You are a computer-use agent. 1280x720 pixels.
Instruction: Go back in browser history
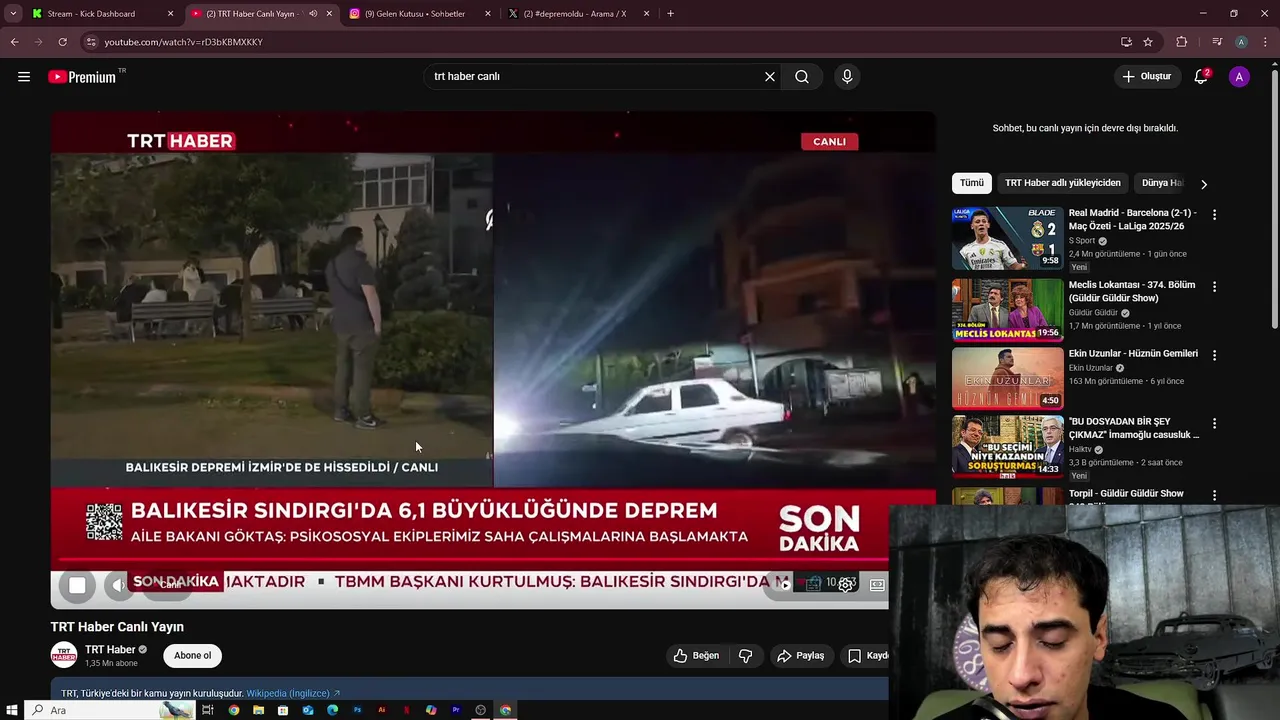point(14,42)
